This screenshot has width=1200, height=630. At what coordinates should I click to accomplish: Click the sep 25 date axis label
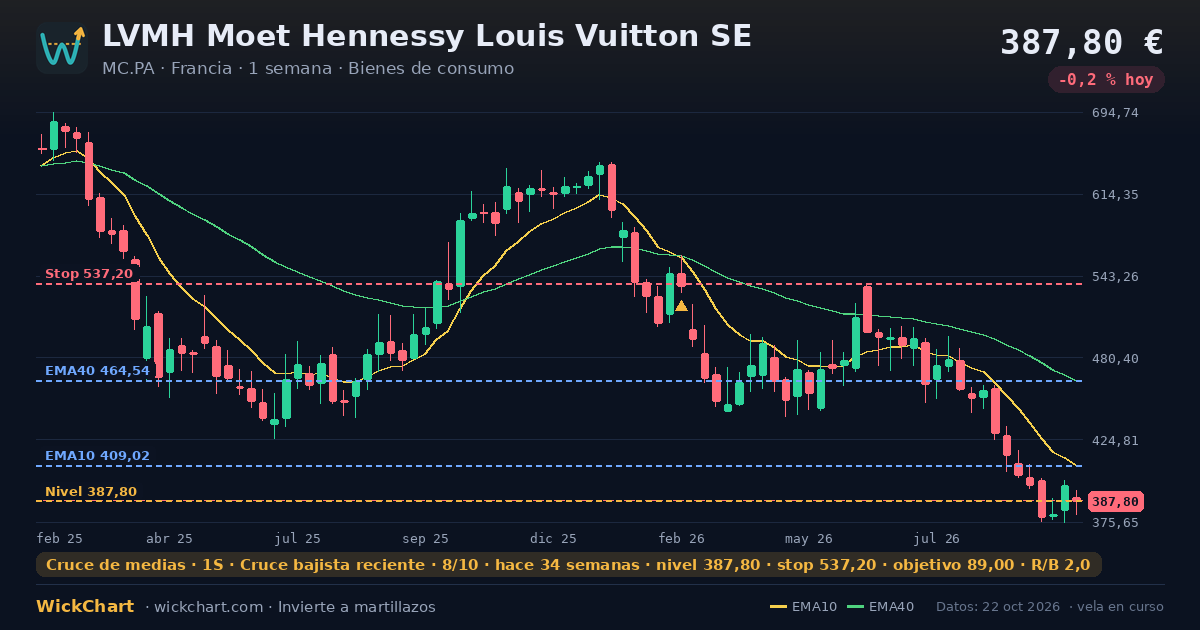[426, 538]
